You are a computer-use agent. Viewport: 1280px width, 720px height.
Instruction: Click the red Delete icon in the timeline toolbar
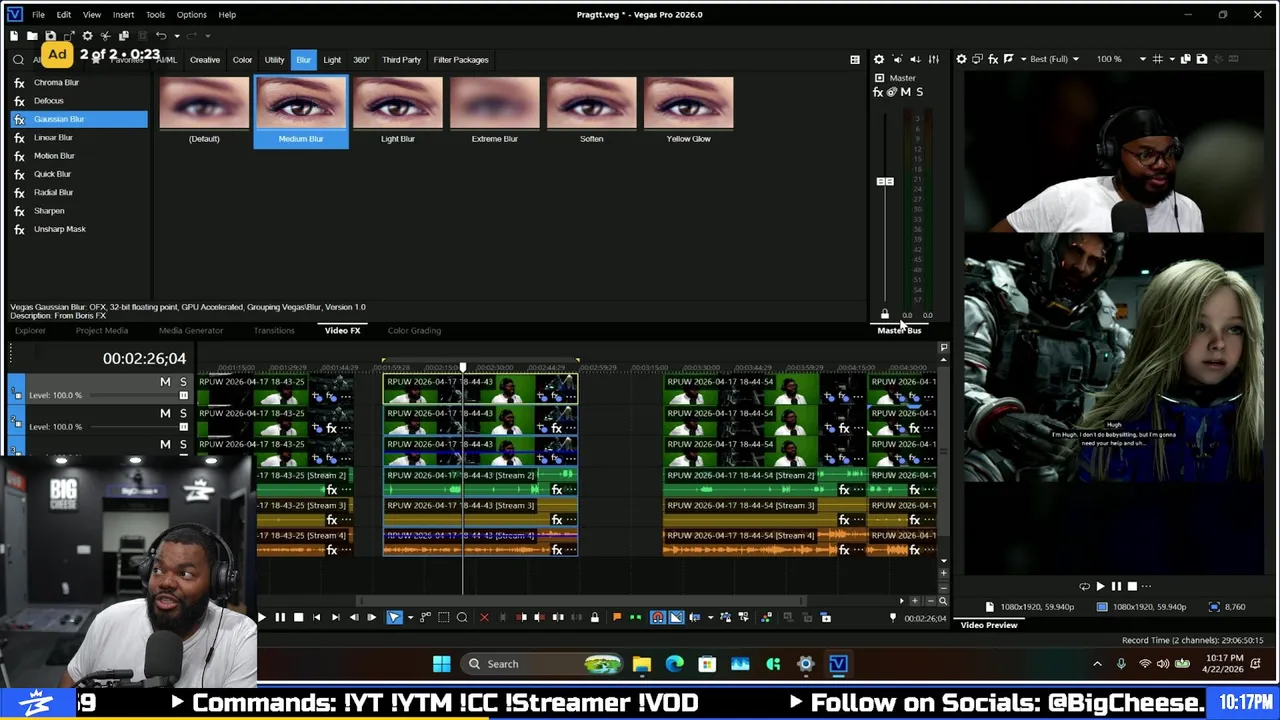(485, 617)
